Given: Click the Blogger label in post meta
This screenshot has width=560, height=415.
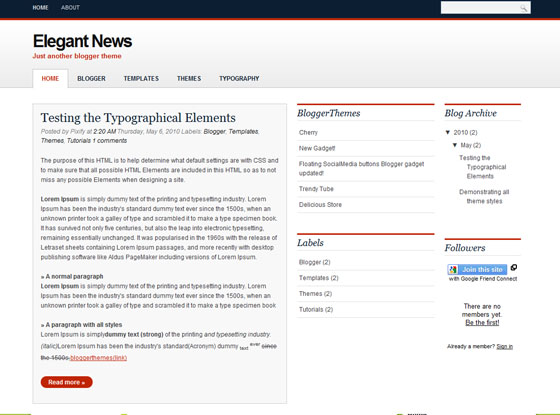Looking at the screenshot, I should 215,131.
